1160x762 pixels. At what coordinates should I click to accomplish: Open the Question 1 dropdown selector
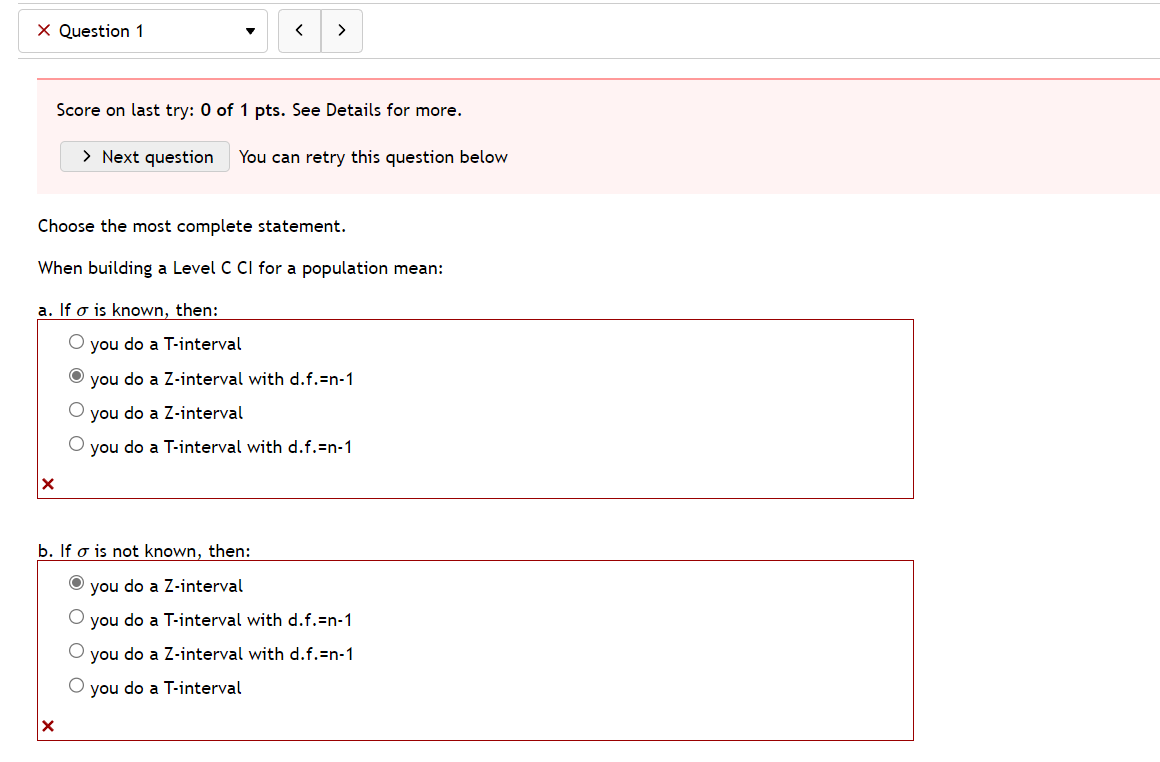pos(143,31)
